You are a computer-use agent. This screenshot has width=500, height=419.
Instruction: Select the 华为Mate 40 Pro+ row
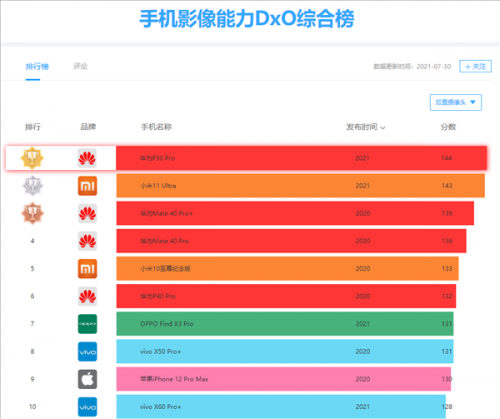(x=295, y=213)
